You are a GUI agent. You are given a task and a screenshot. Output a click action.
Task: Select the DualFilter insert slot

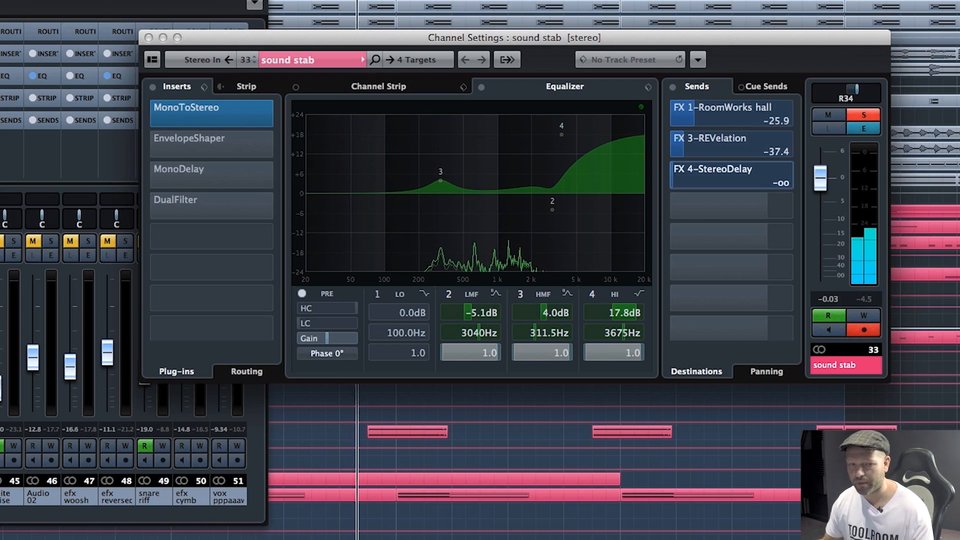point(211,205)
